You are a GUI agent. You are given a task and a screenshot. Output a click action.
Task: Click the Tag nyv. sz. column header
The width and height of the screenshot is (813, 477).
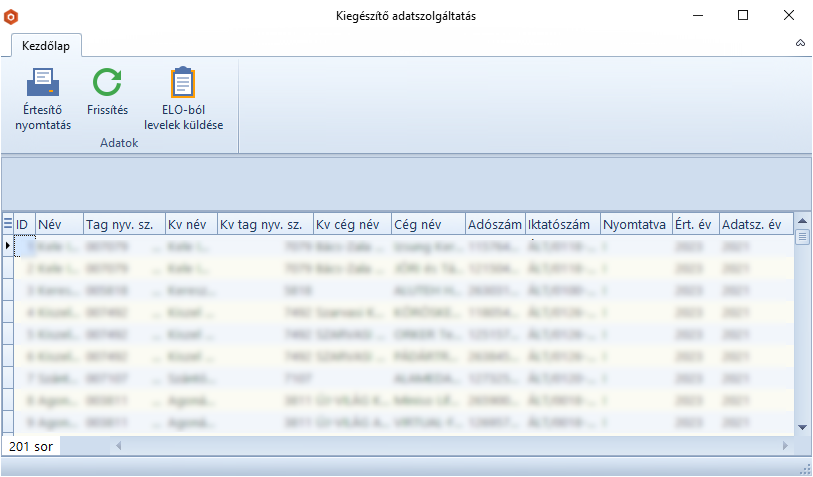(123, 224)
